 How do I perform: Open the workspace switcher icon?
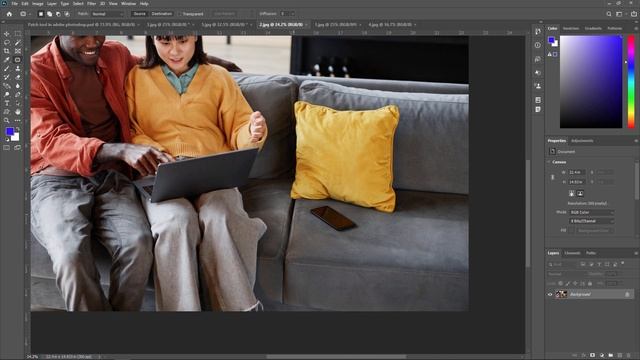pyautogui.click(x=620, y=14)
